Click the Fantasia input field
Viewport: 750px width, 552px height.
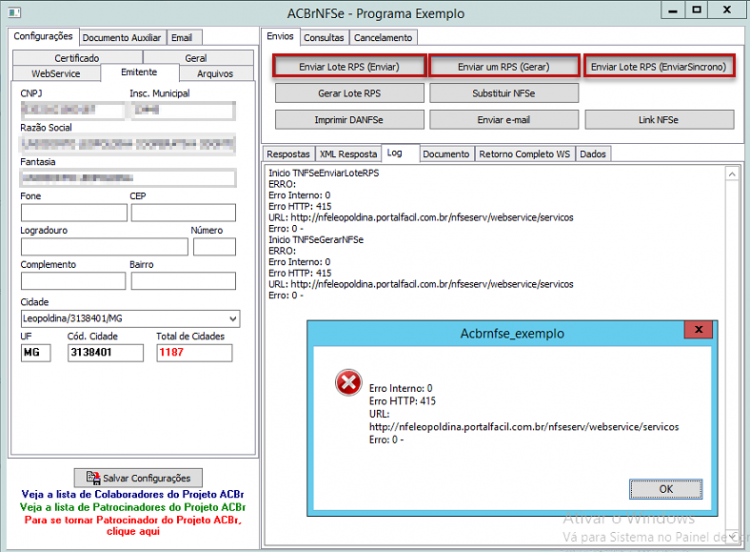tap(128, 178)
